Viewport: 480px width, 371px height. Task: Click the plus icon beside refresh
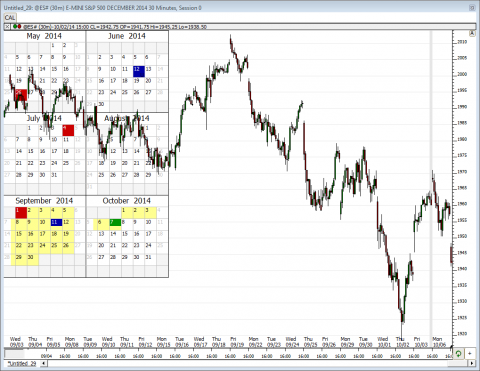(469, 353)
